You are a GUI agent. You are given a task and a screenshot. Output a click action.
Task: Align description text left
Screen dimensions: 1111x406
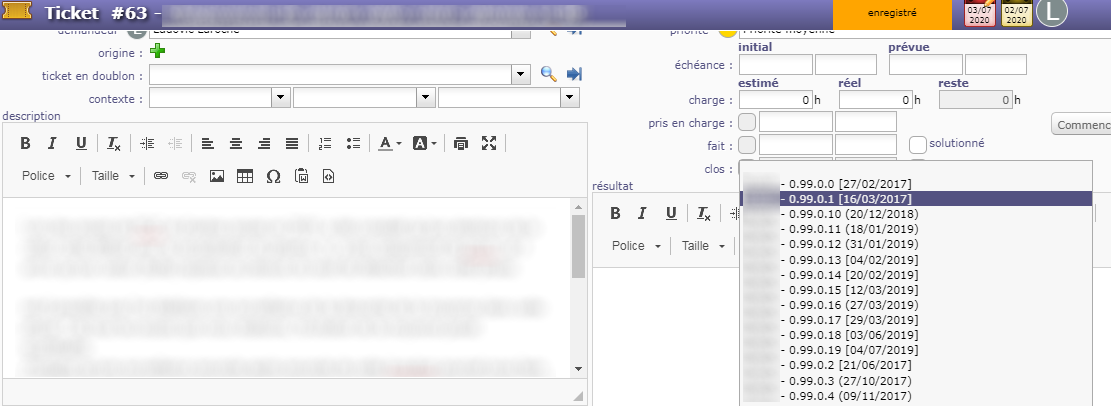(207, 143)
